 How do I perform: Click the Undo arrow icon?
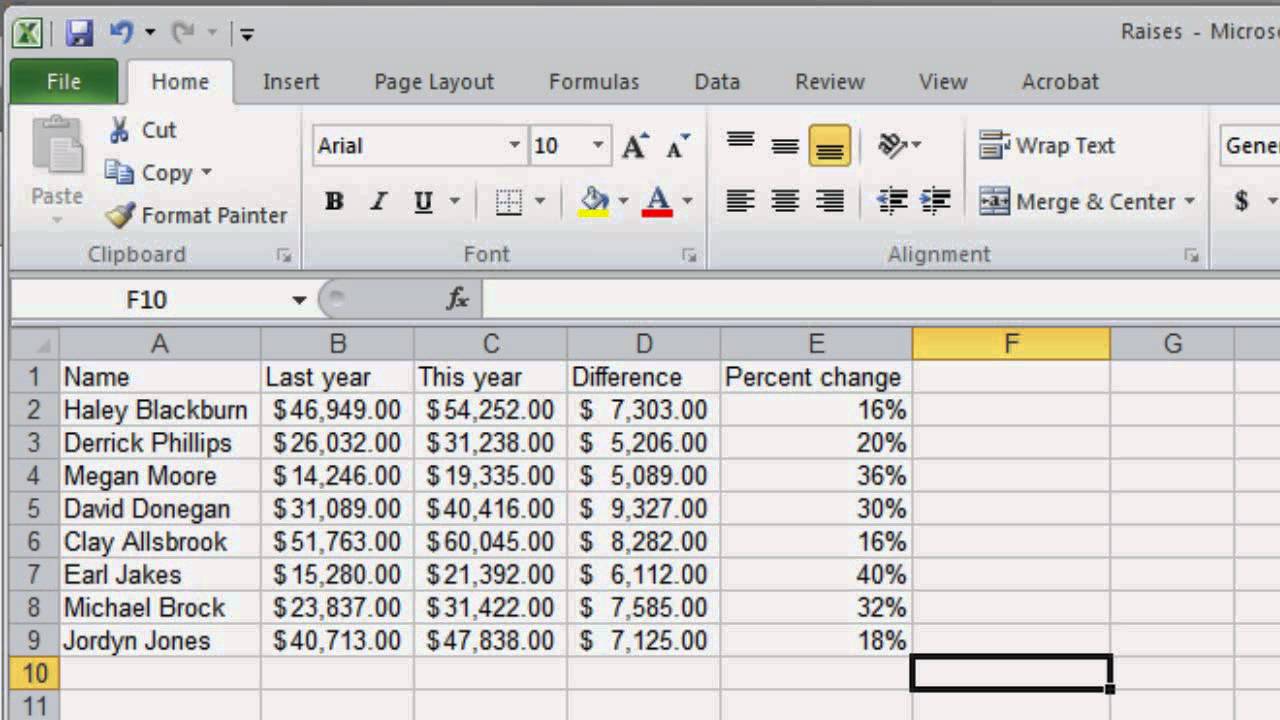(122, 33)
